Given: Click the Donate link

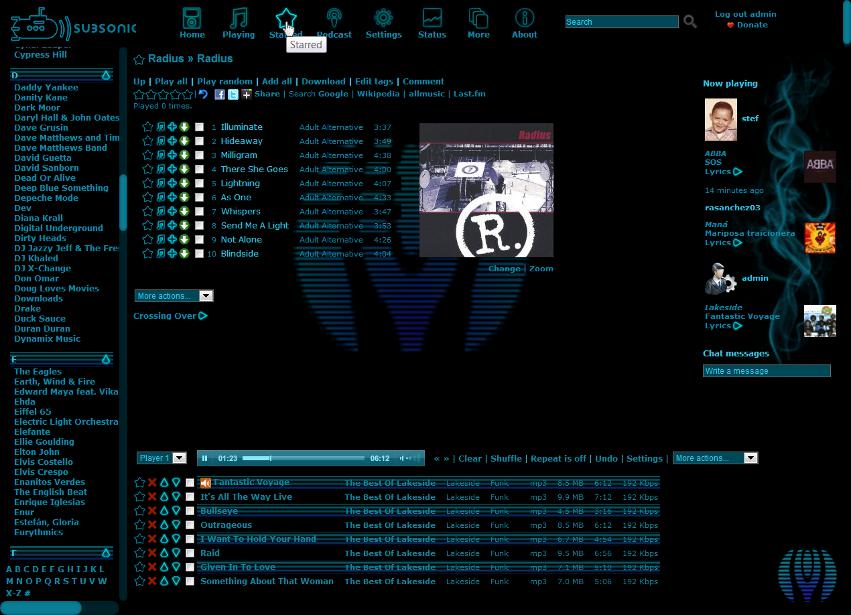Looking at the screenshot, I should (x=752, y=25).
